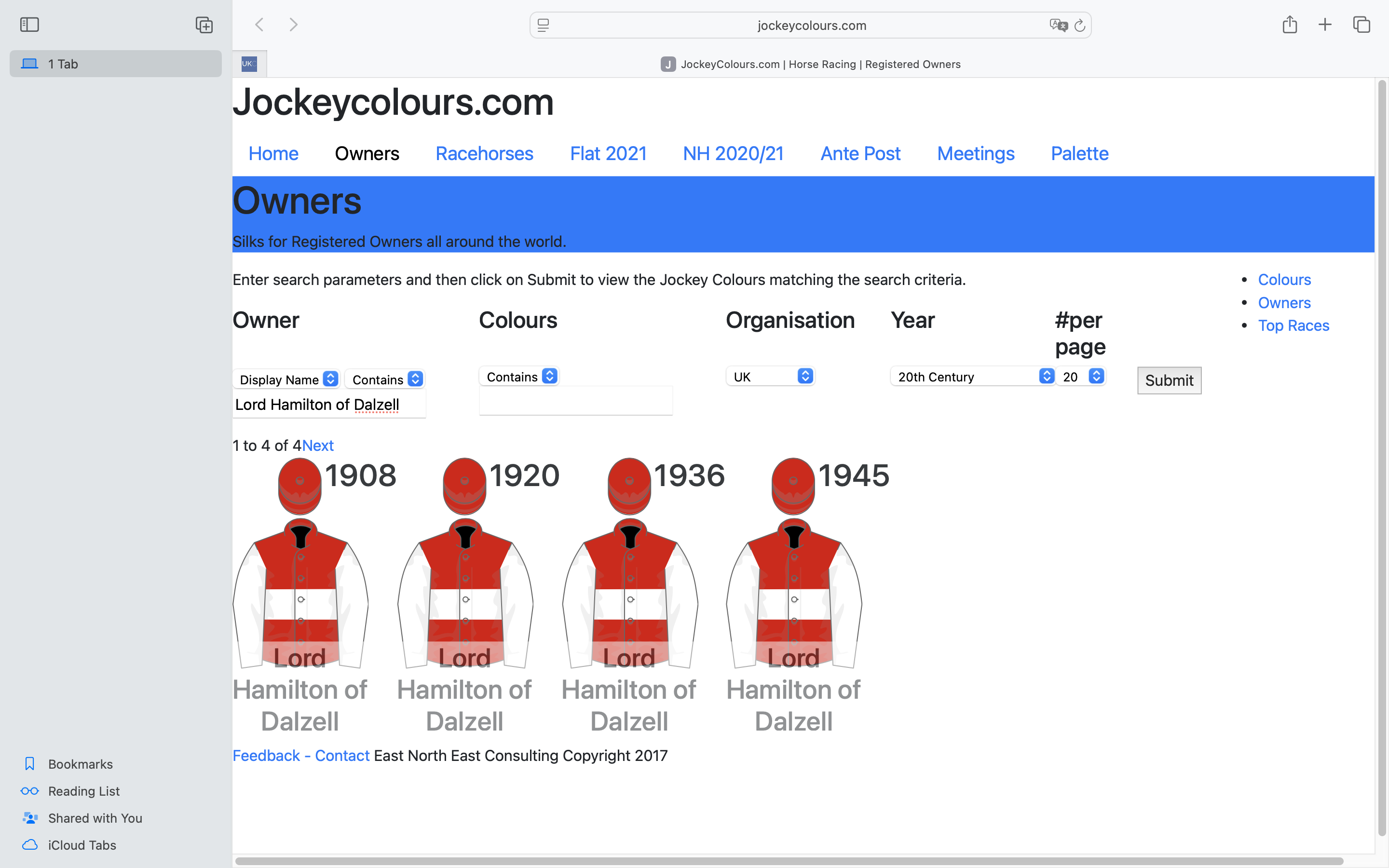Viewport: 1389px width, 868px height.
Task: Click the page settings icon in address bar
Action: [x=543, y=25]
